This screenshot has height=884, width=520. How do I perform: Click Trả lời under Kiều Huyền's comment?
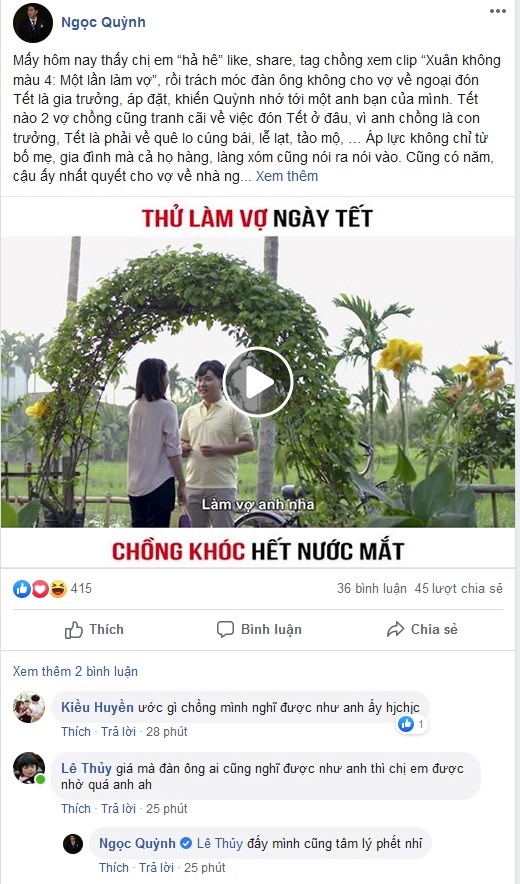[118, 731]
